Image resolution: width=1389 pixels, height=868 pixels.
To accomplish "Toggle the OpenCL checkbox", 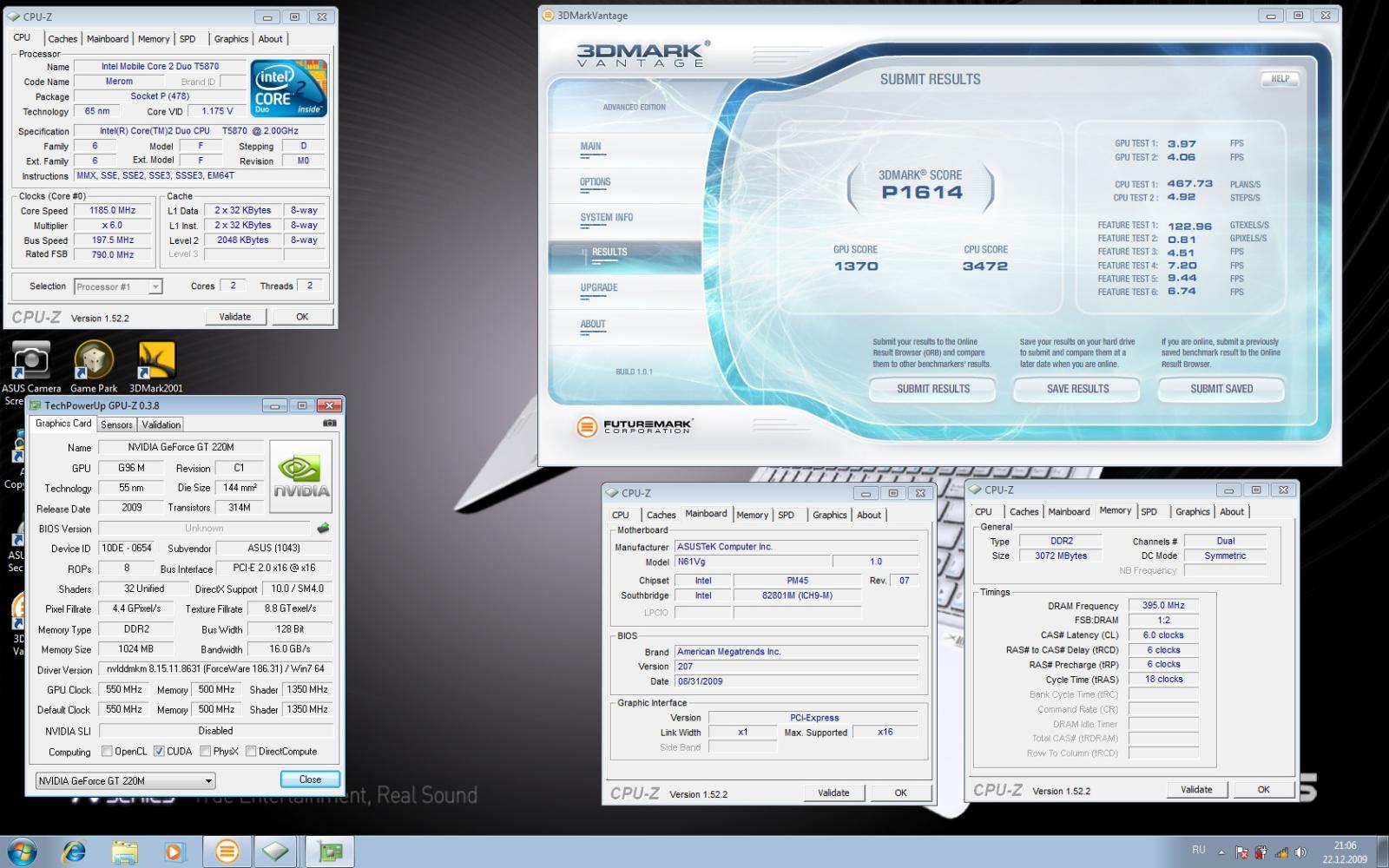I will point(107,752).
